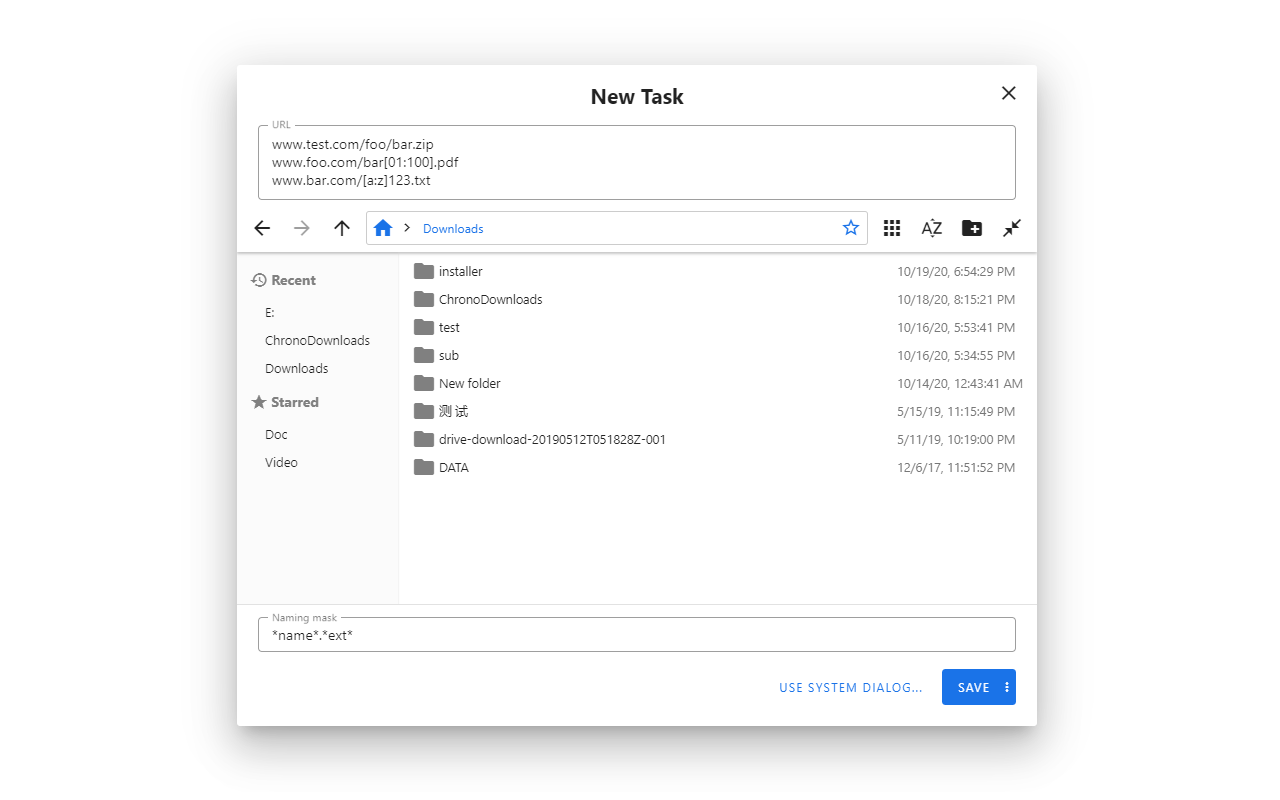
Task: Select the Doc starred location
Action: pos(276,434)
